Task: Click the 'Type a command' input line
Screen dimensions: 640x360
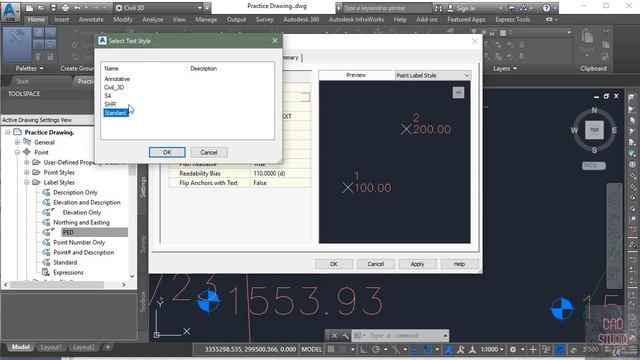Action: (400, 336)
